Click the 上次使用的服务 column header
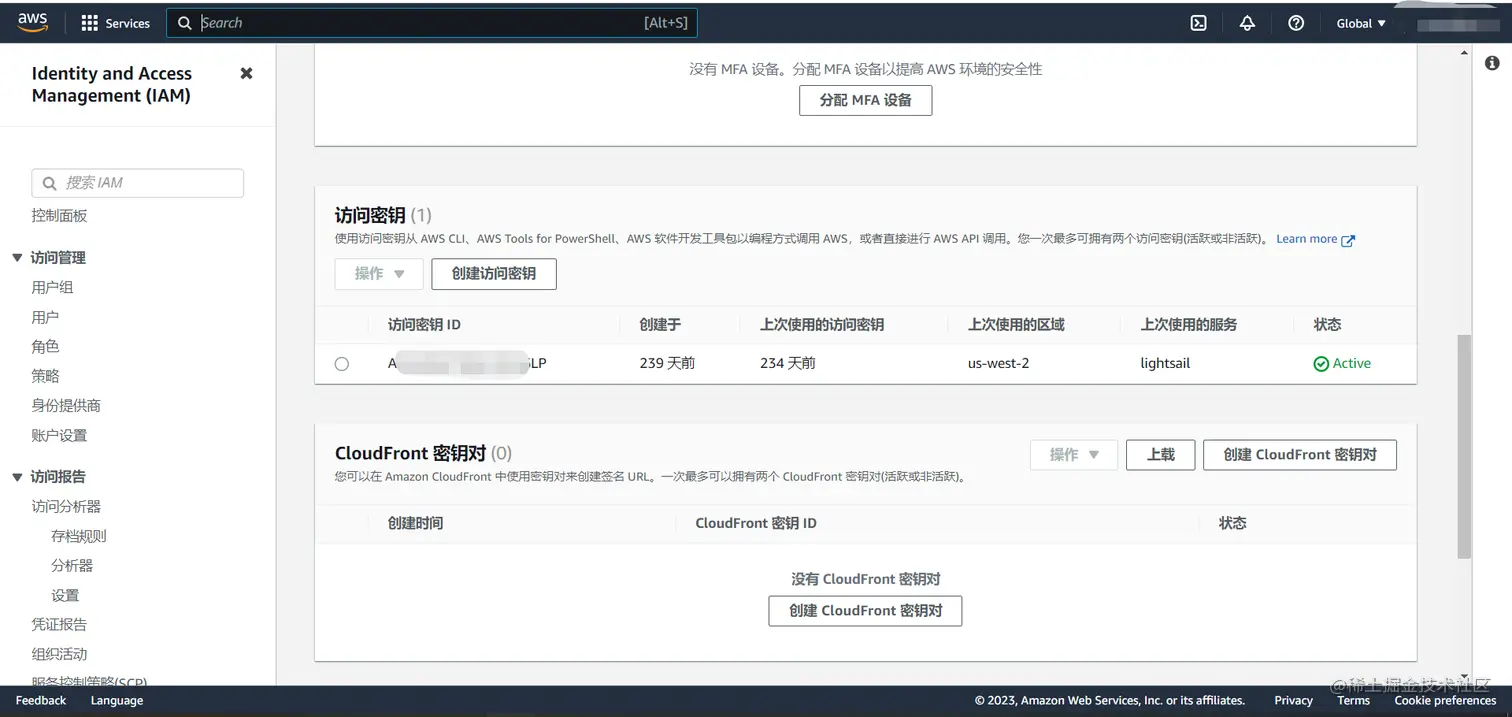Screen dimensions: 1512x717 1189,325
